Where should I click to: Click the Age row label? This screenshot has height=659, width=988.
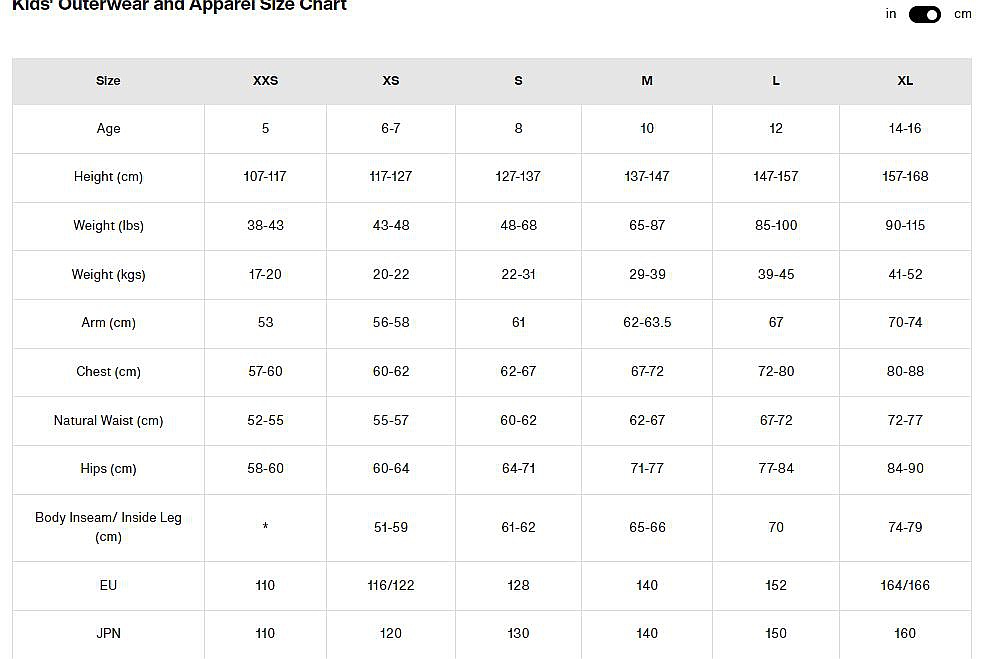tap(108, 128)
